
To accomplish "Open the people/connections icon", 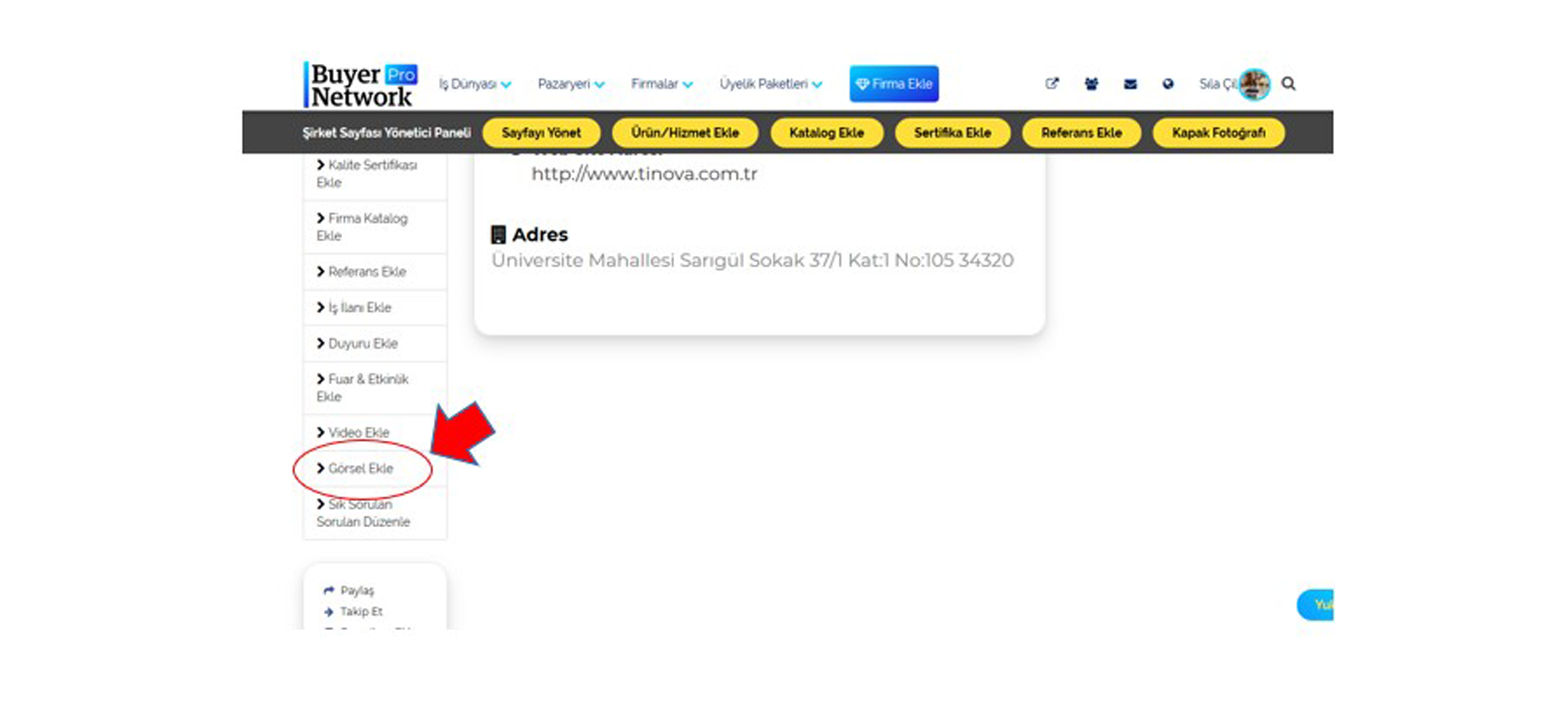I will [x=1091, y=83].
